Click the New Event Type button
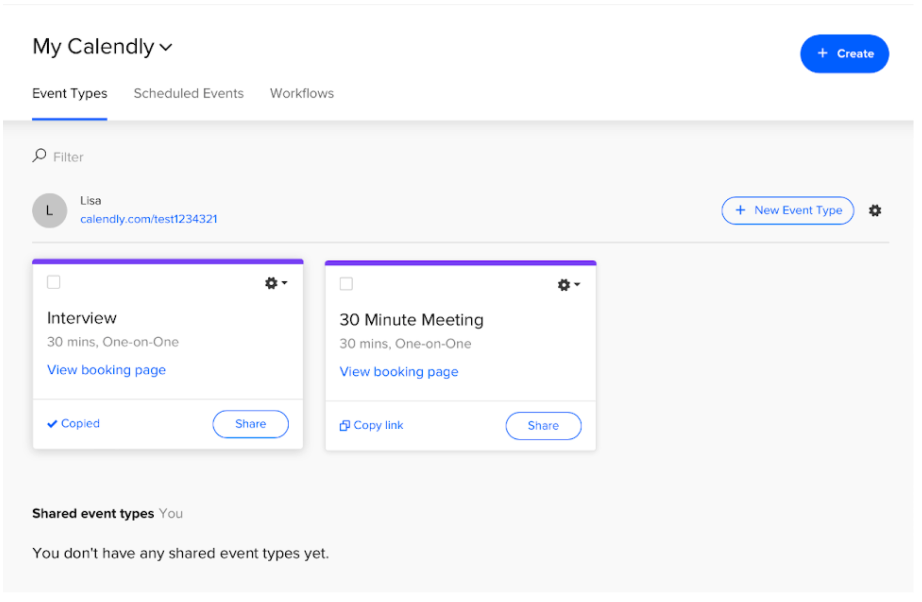 pos(788,210)
